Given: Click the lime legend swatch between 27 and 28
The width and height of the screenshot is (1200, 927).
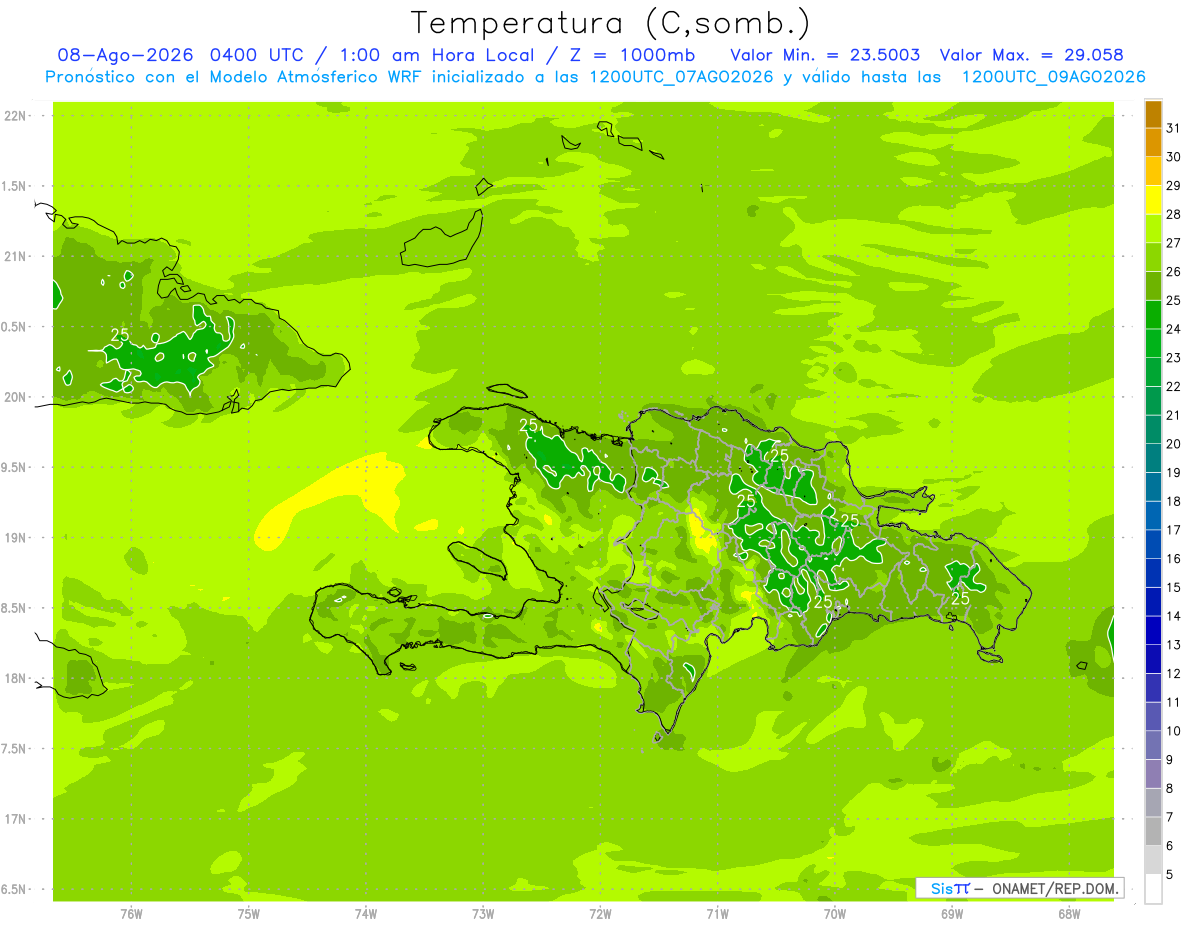Looking at the screenshot, I should [1153, 228].
